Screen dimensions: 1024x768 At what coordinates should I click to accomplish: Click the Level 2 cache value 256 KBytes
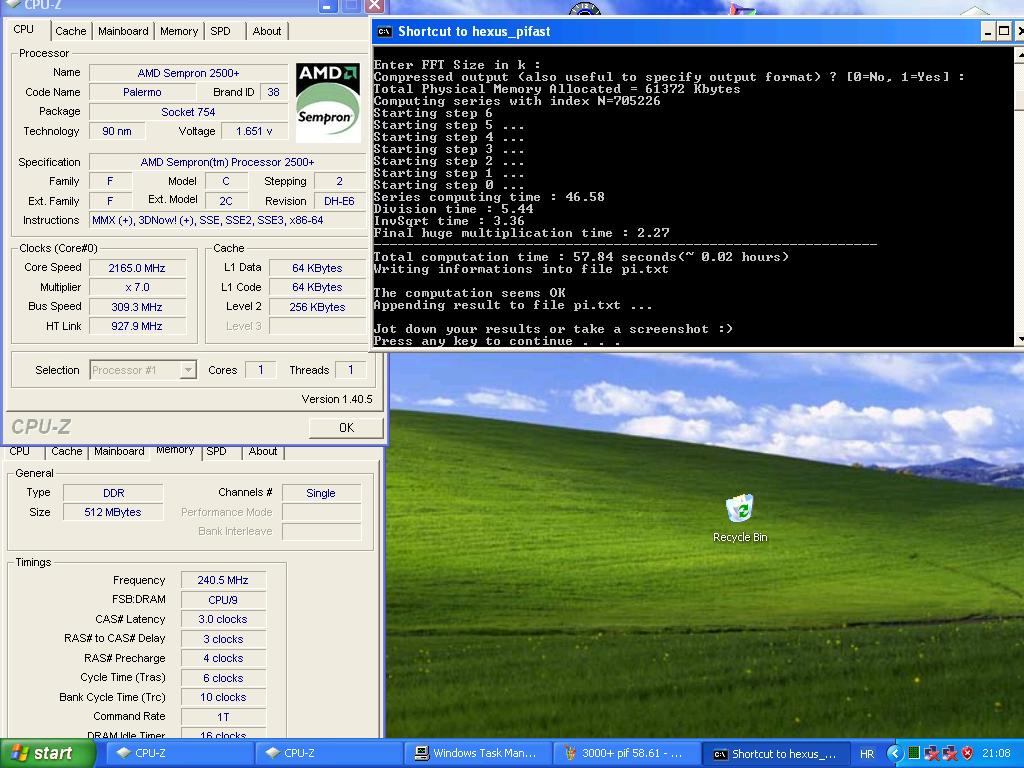click(x=317, y=307)
